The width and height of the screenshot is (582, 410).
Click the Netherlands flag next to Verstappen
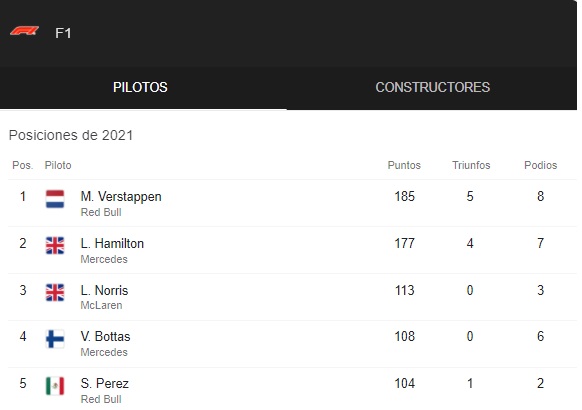[55, 199]
